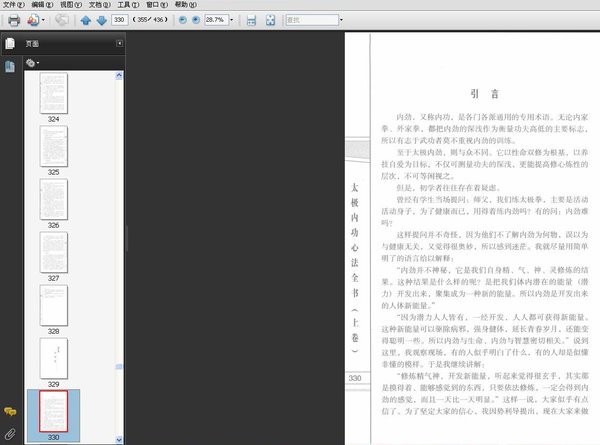This screenshot has width=600, height=445.
Task: Select page thumbnail 326
Action: click(54, 199)
